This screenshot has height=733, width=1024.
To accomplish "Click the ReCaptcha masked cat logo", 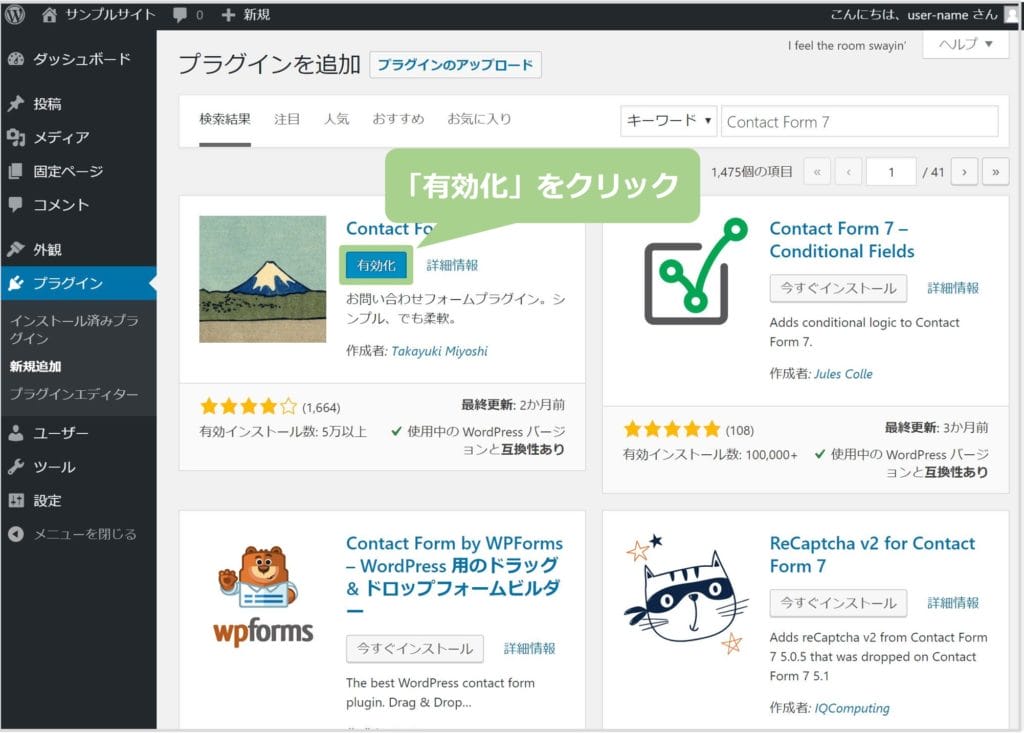I will click(687, 595).
